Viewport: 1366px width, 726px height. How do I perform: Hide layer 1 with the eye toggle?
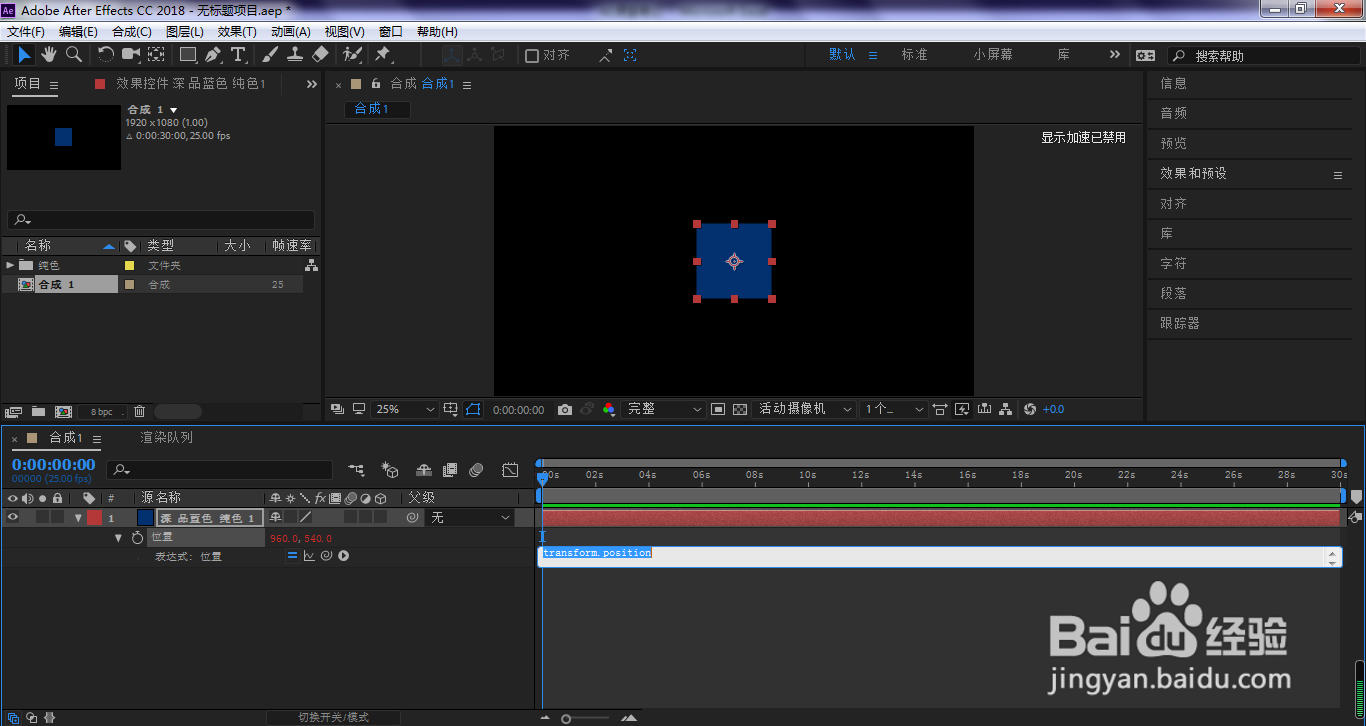click(13, 517)
